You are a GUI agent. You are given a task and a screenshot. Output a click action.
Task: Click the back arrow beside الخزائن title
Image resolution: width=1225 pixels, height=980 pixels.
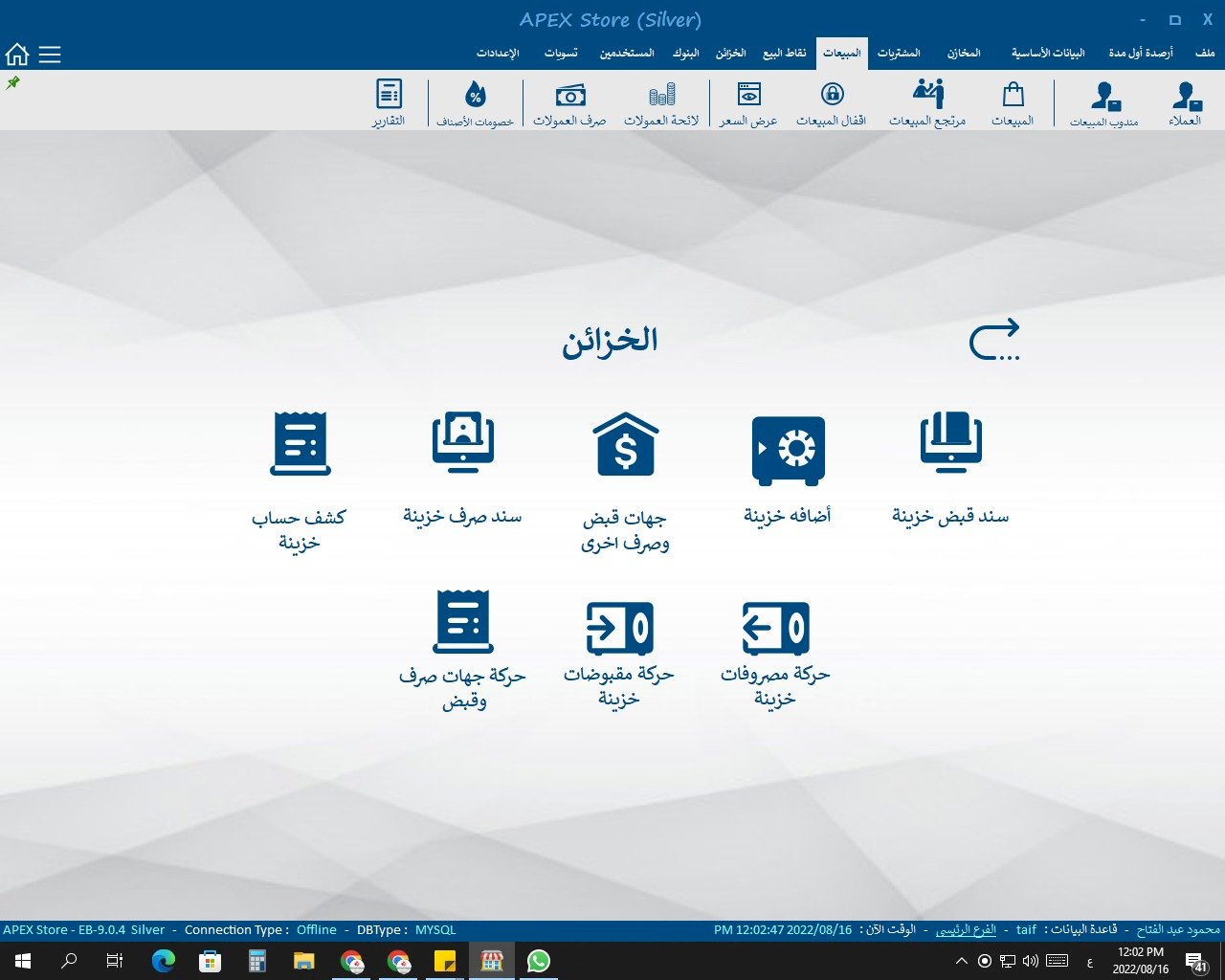(x=994, y=340)
